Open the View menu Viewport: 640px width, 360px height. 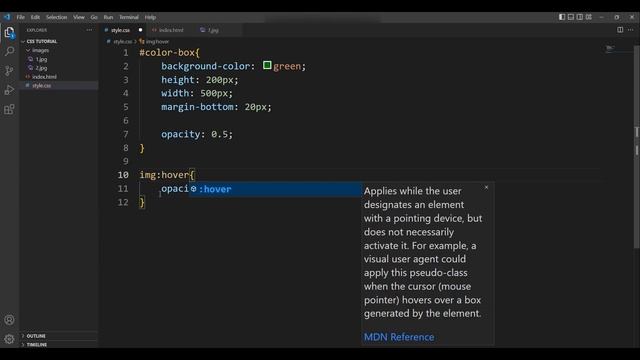79,17
